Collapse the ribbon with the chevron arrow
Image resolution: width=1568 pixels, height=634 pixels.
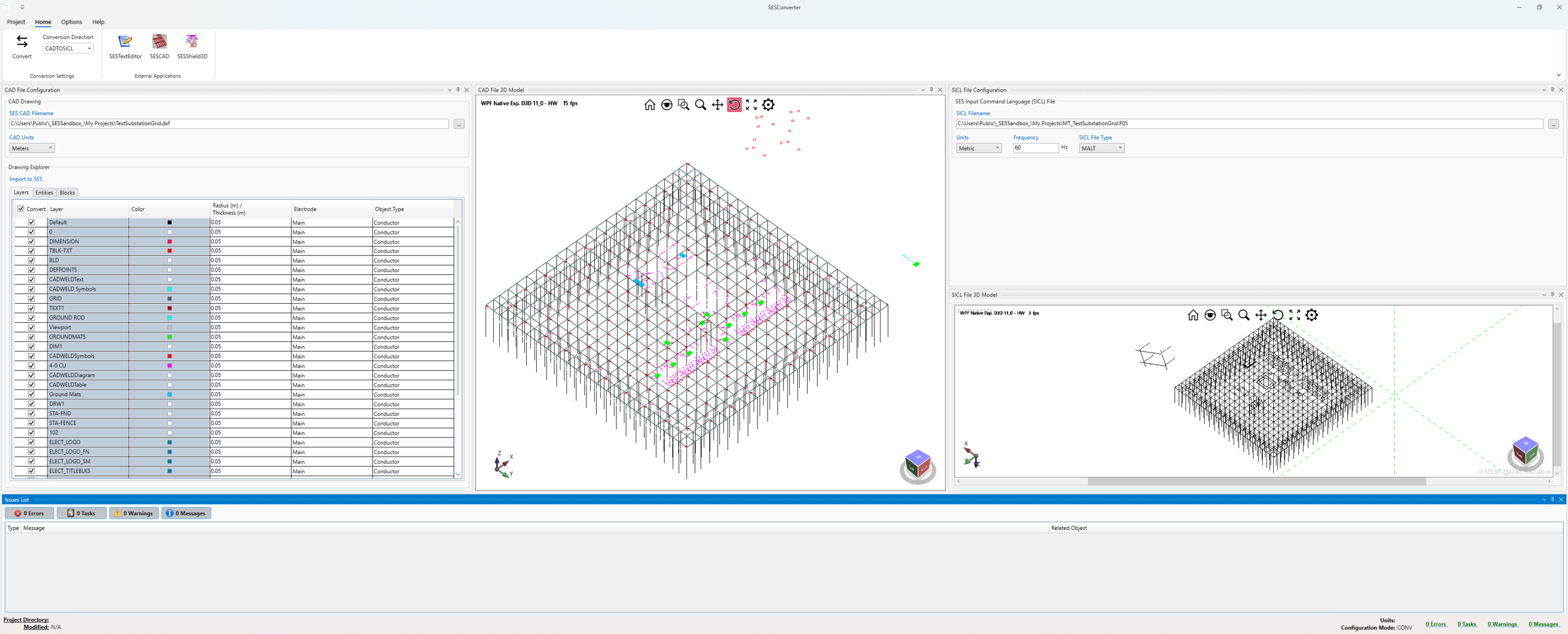click(x=1559, y=75)
